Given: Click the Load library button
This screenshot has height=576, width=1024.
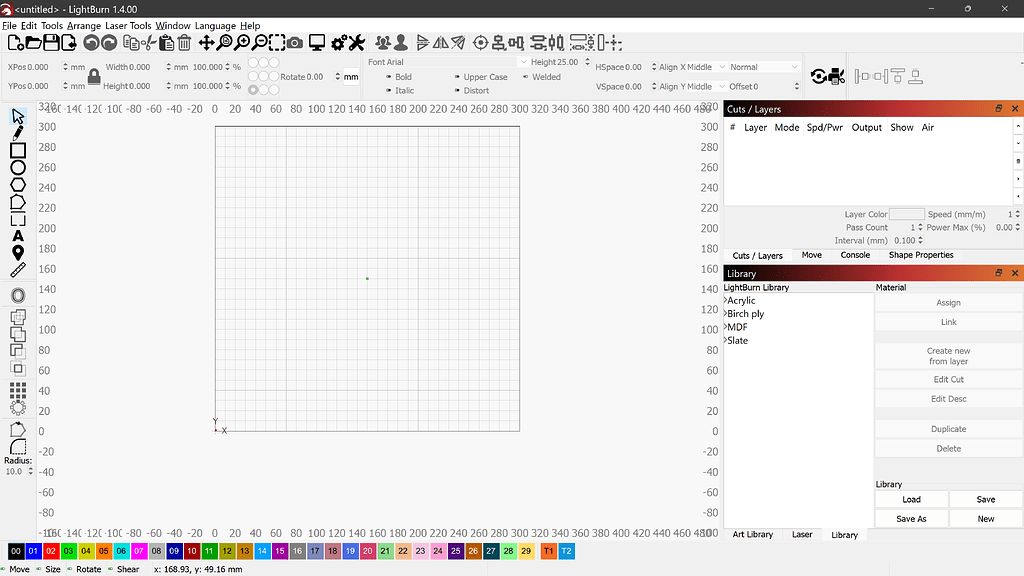Looking at the screenshot, I should click(911, 500).
